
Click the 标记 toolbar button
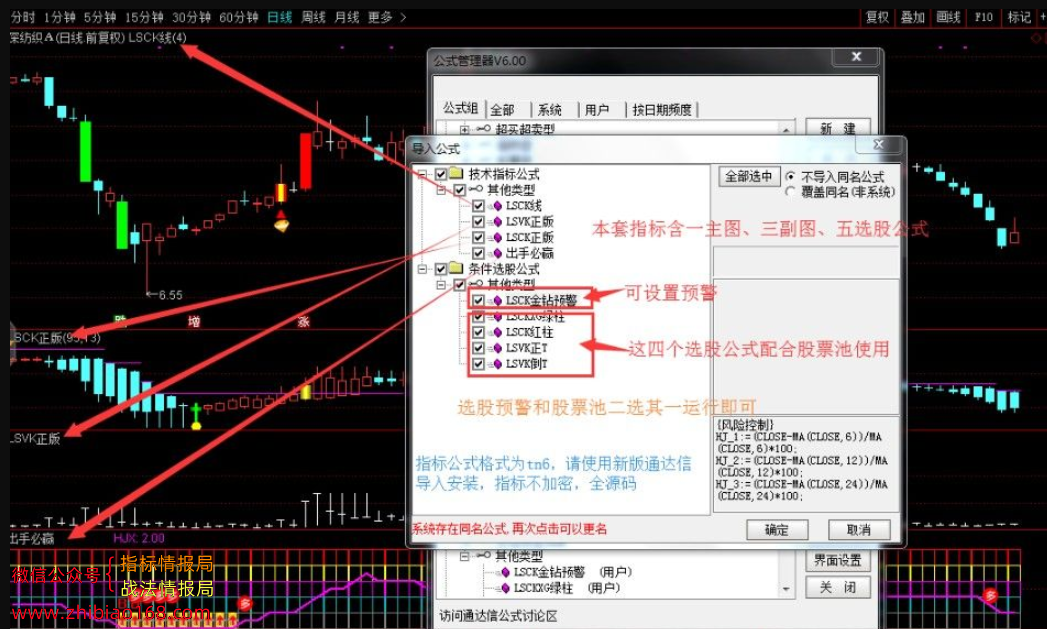pos(1019,17)
